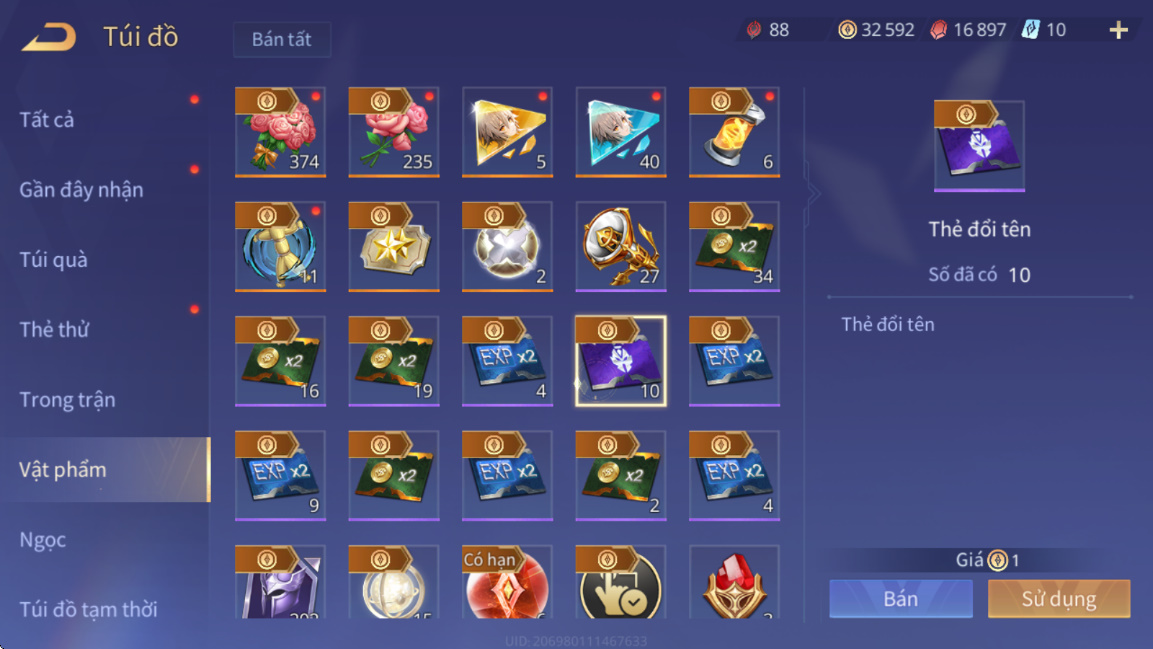The width and height of the screenshot is (1153, 649).
Task: Select the pink roses item with 235
Action: coord(393,132)
